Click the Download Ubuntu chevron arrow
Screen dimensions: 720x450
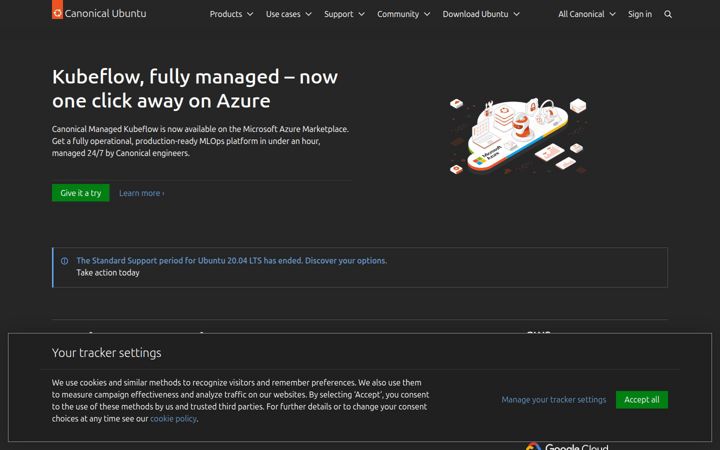click(x=517, y=14)
